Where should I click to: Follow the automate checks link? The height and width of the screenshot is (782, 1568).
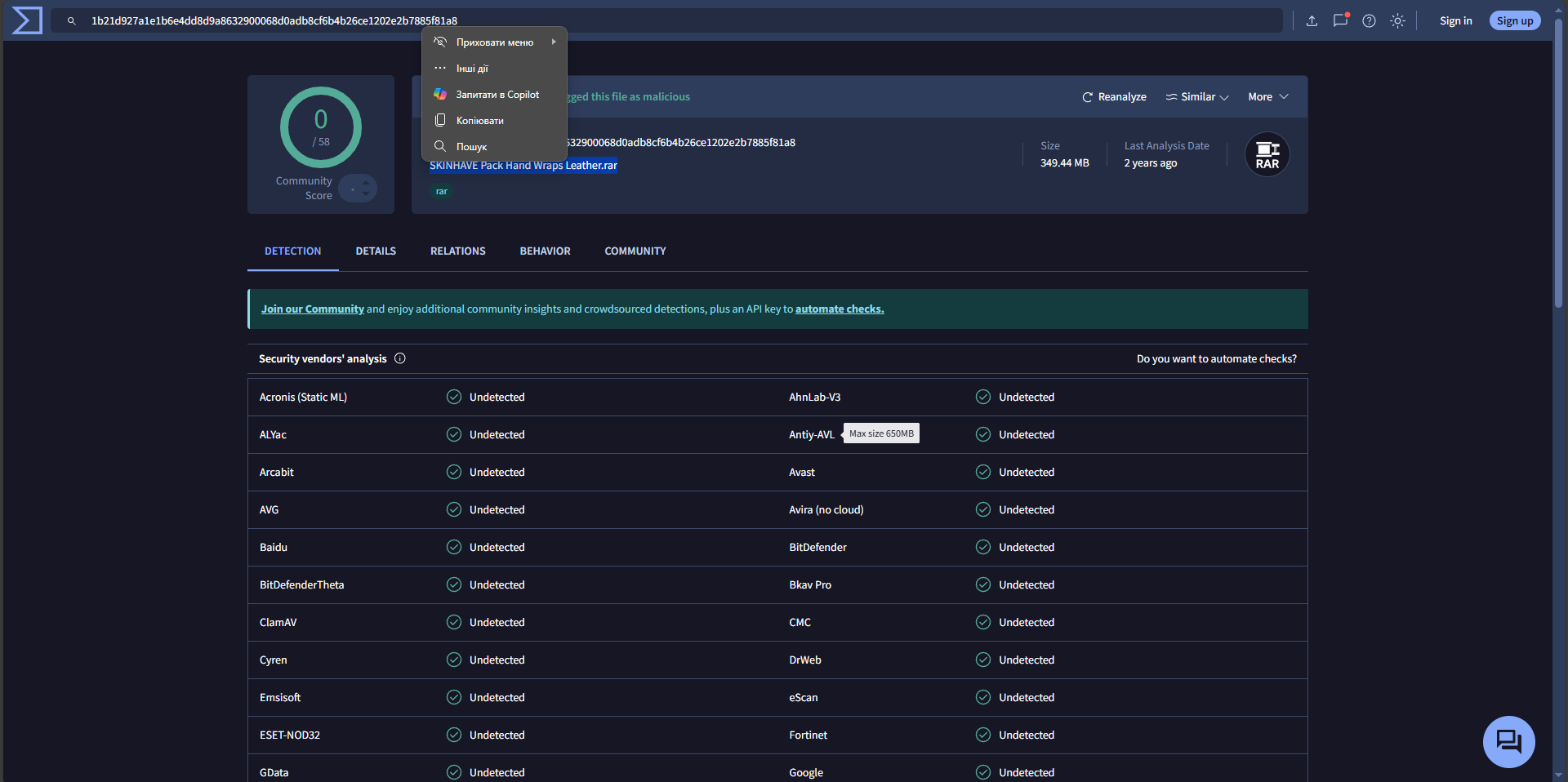coord(840,309)
